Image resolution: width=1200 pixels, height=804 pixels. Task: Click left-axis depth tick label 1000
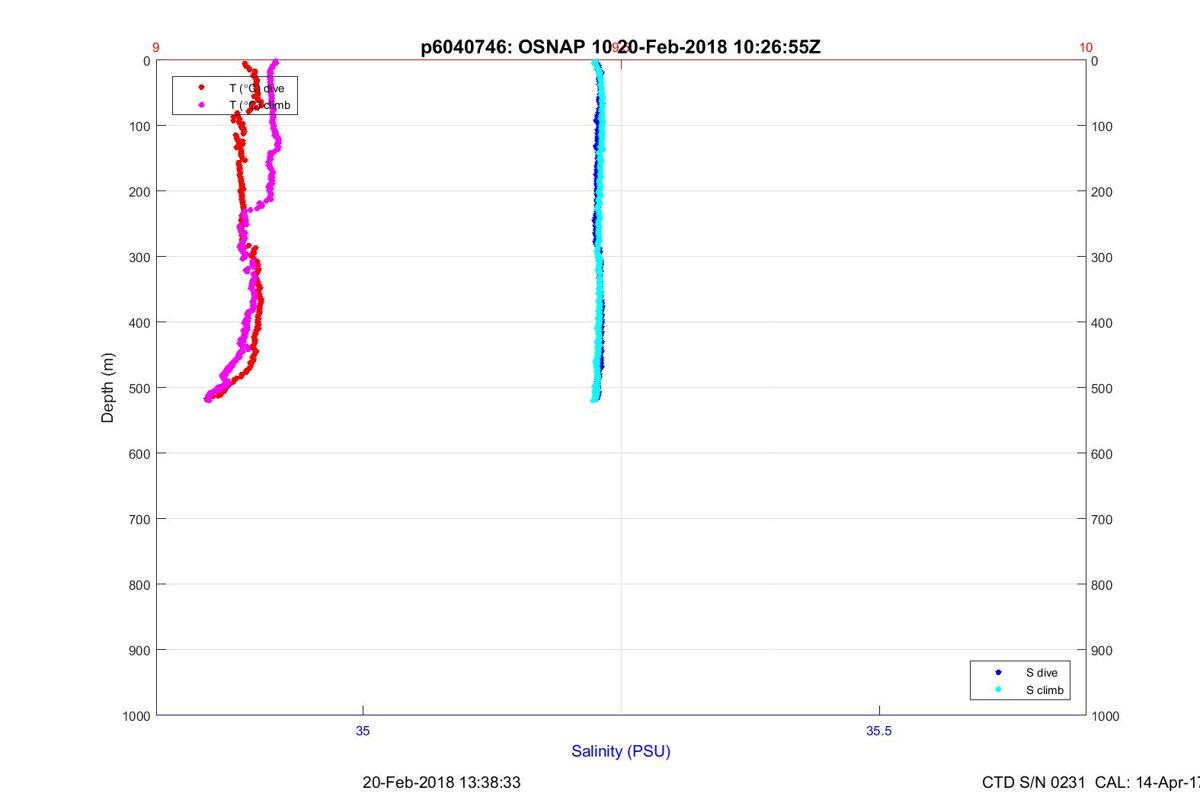[x=136, y=716]
